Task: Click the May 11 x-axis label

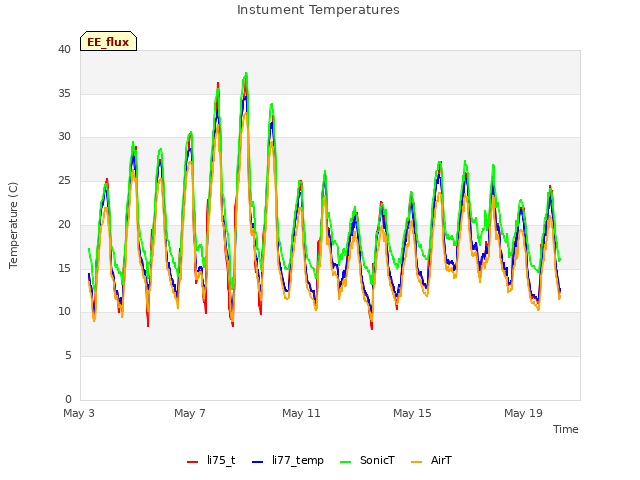Action: [301, 413]
